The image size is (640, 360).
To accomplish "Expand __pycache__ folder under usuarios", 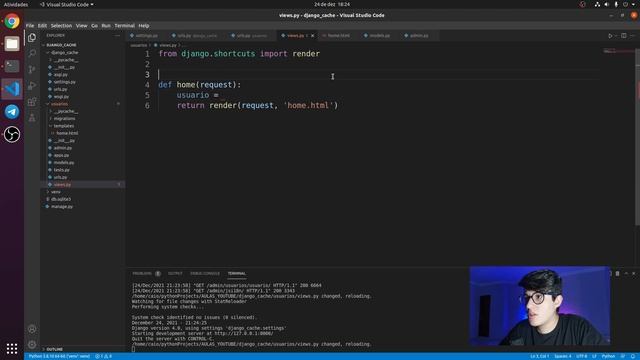I will pyautogui.click(x=66, y=111).
